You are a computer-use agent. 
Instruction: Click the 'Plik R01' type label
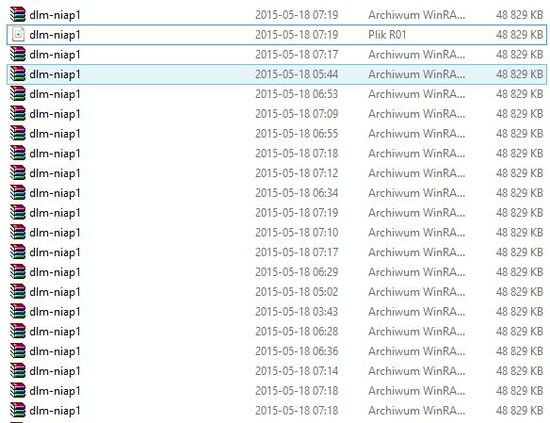(387, 35)
